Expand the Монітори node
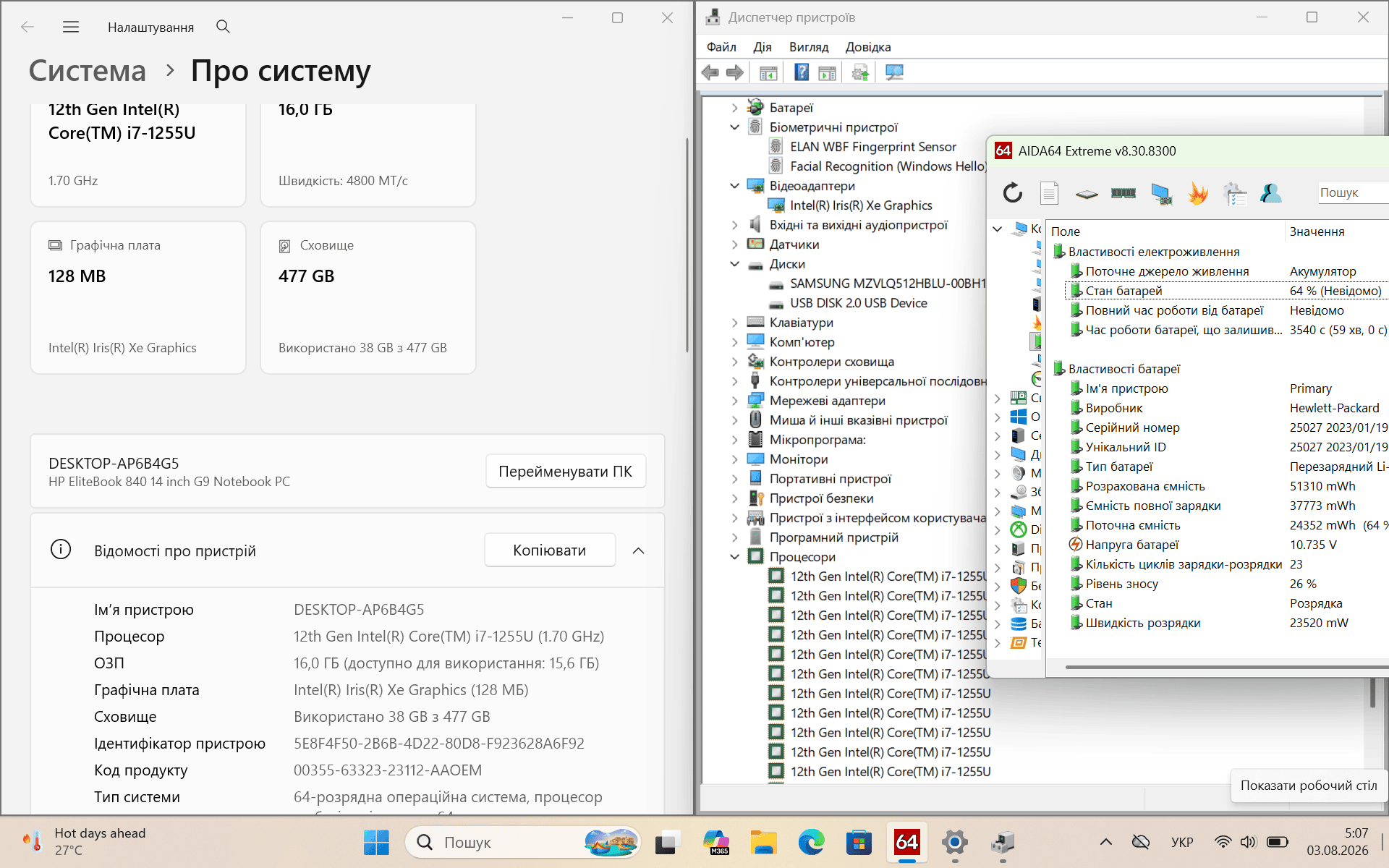1389x868 pixels. 735,459
